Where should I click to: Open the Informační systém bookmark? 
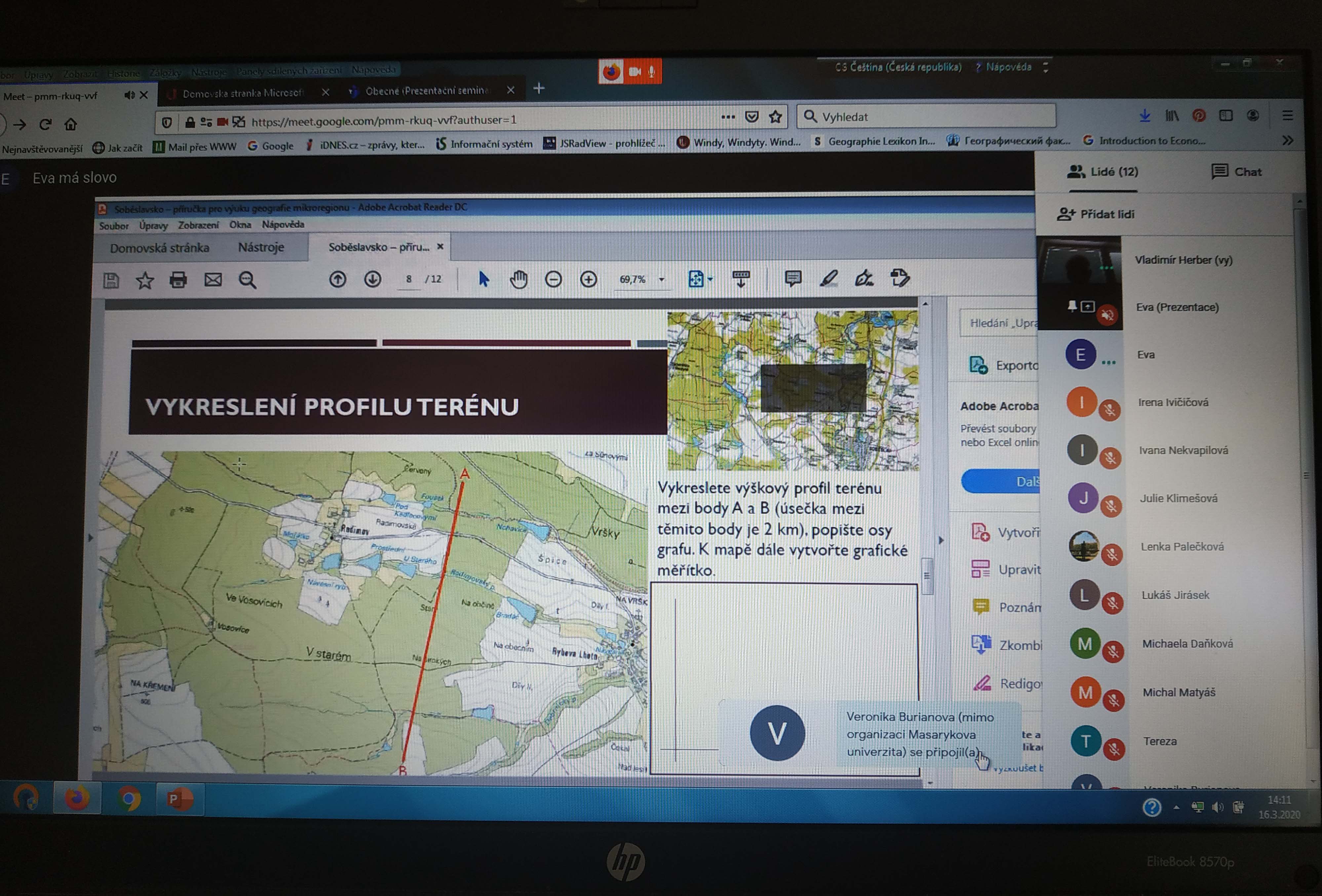coord(484,144)
